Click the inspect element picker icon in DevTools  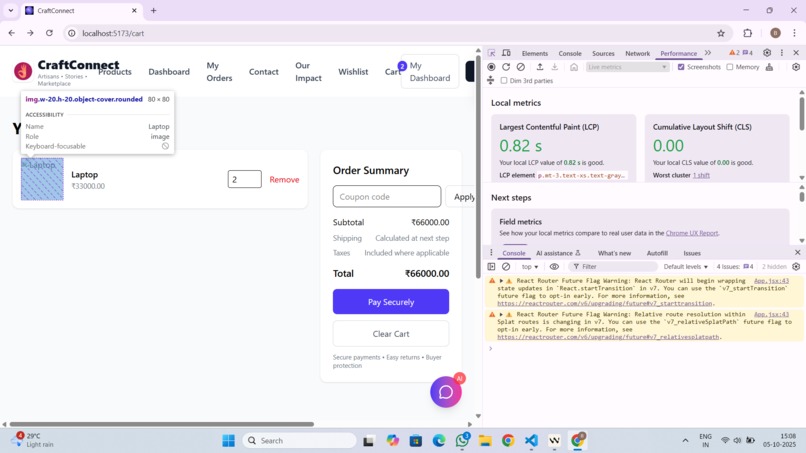point(491,53)
